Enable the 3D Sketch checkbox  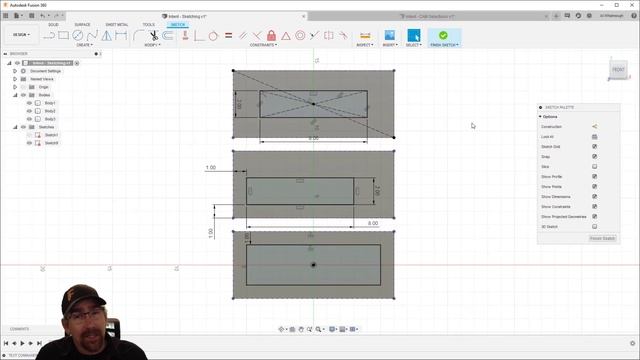coord(594,227)
